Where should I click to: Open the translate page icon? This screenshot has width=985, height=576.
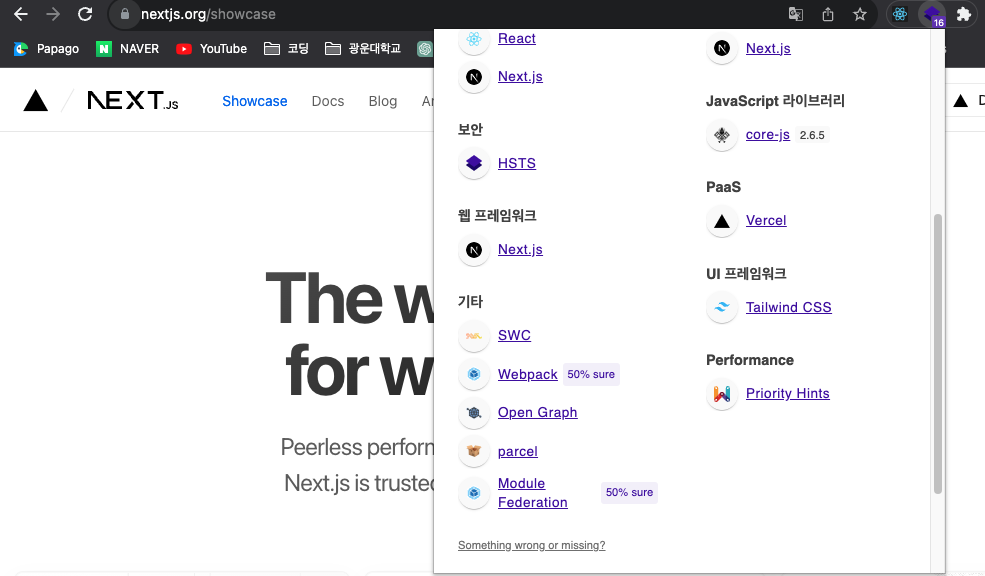795,14
